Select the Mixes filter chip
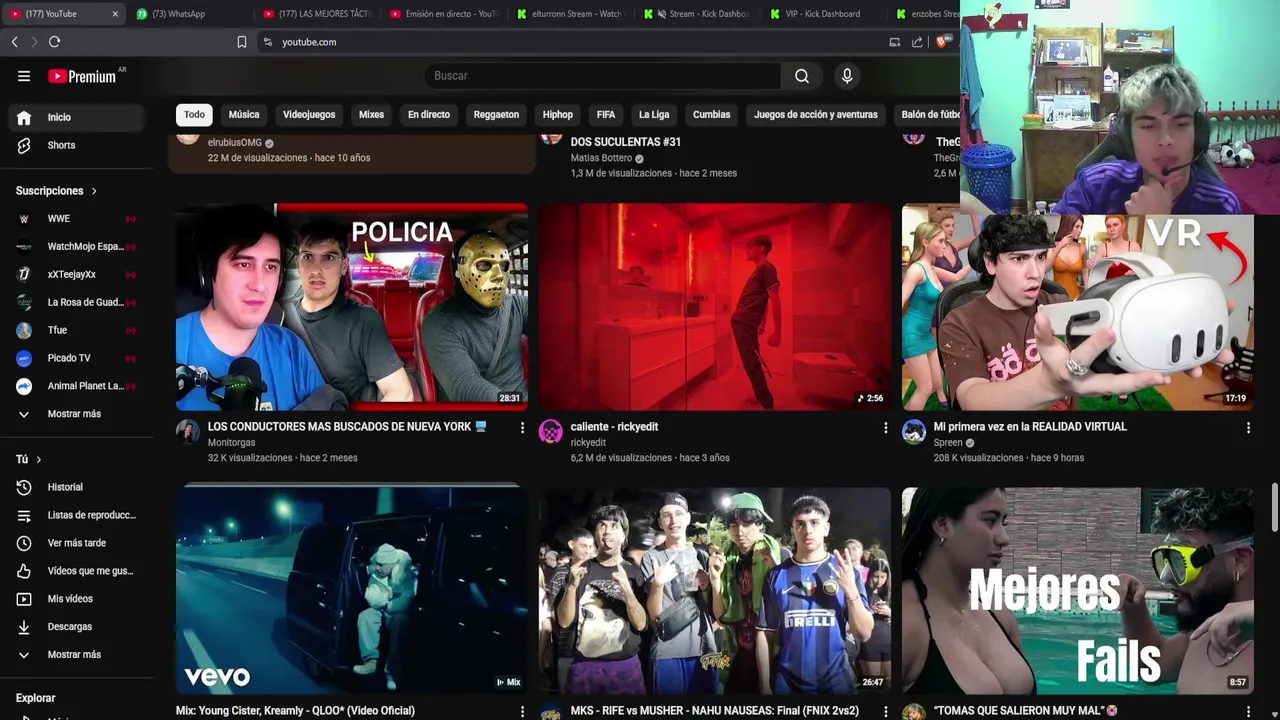 click(x=371, y=114)
